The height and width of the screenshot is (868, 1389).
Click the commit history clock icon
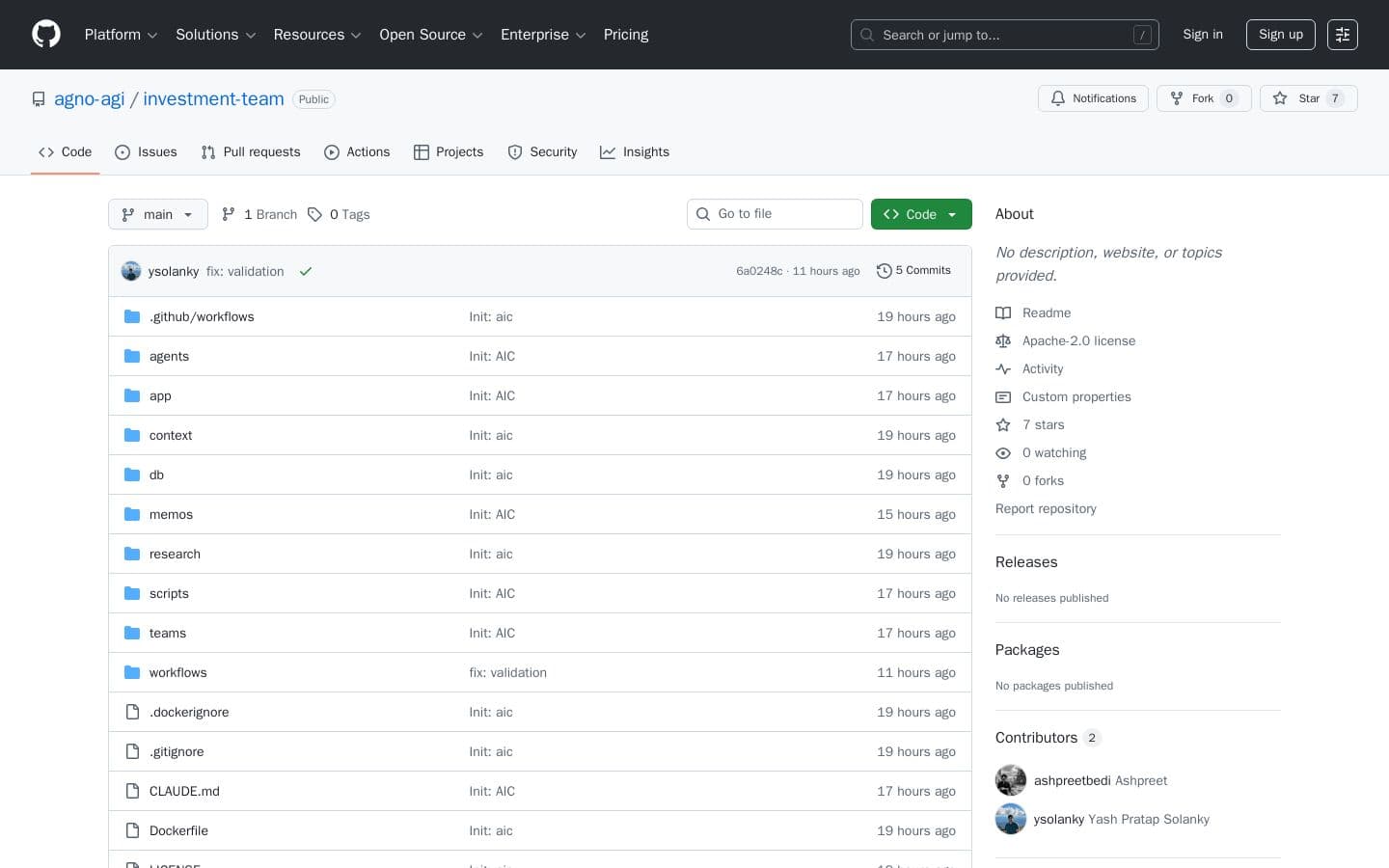coord(885,271)
